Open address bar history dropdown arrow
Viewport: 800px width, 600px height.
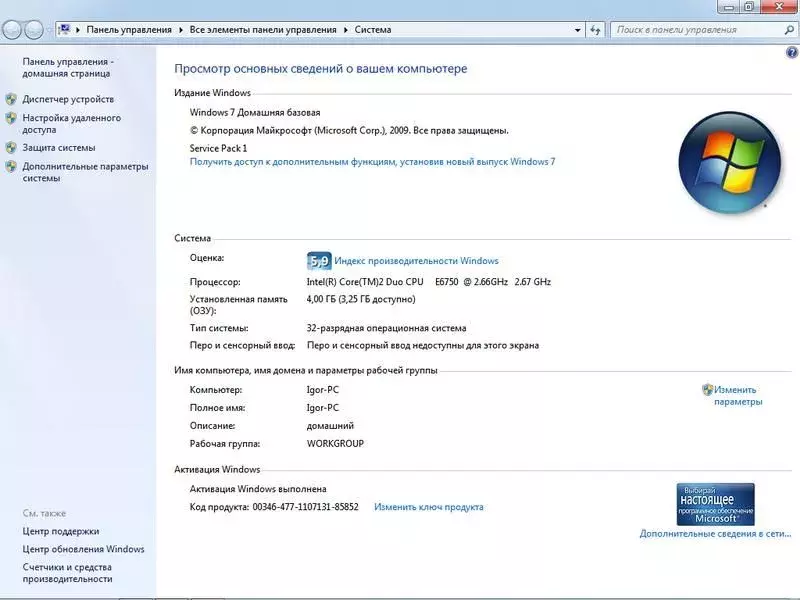pyautogui.click(x=578, y=30)
